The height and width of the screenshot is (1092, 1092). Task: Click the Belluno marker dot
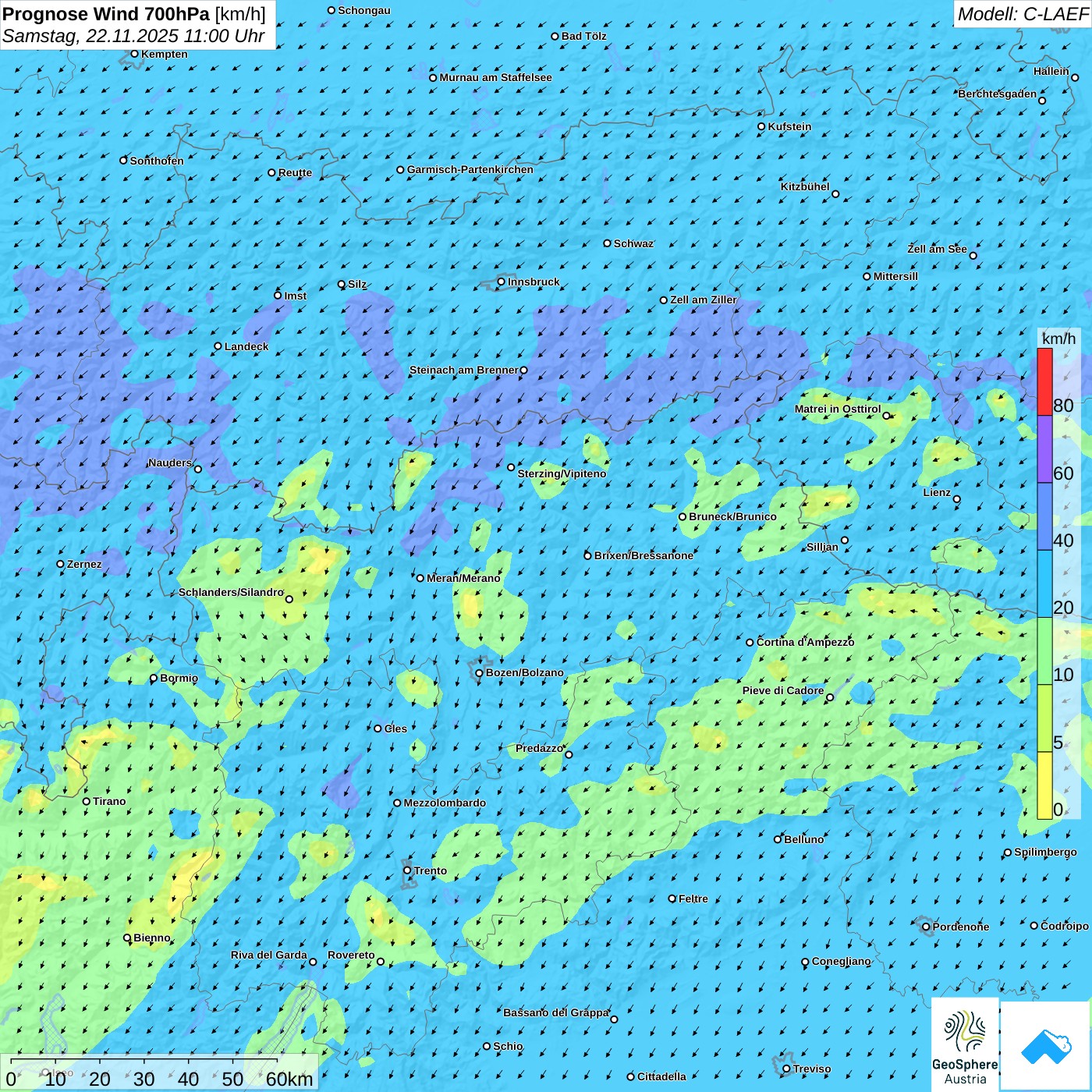click(778, 839)
